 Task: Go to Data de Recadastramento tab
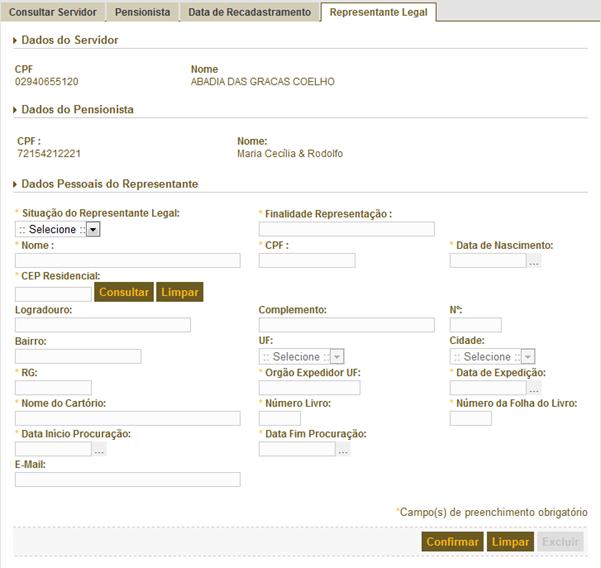pos(250,12)
